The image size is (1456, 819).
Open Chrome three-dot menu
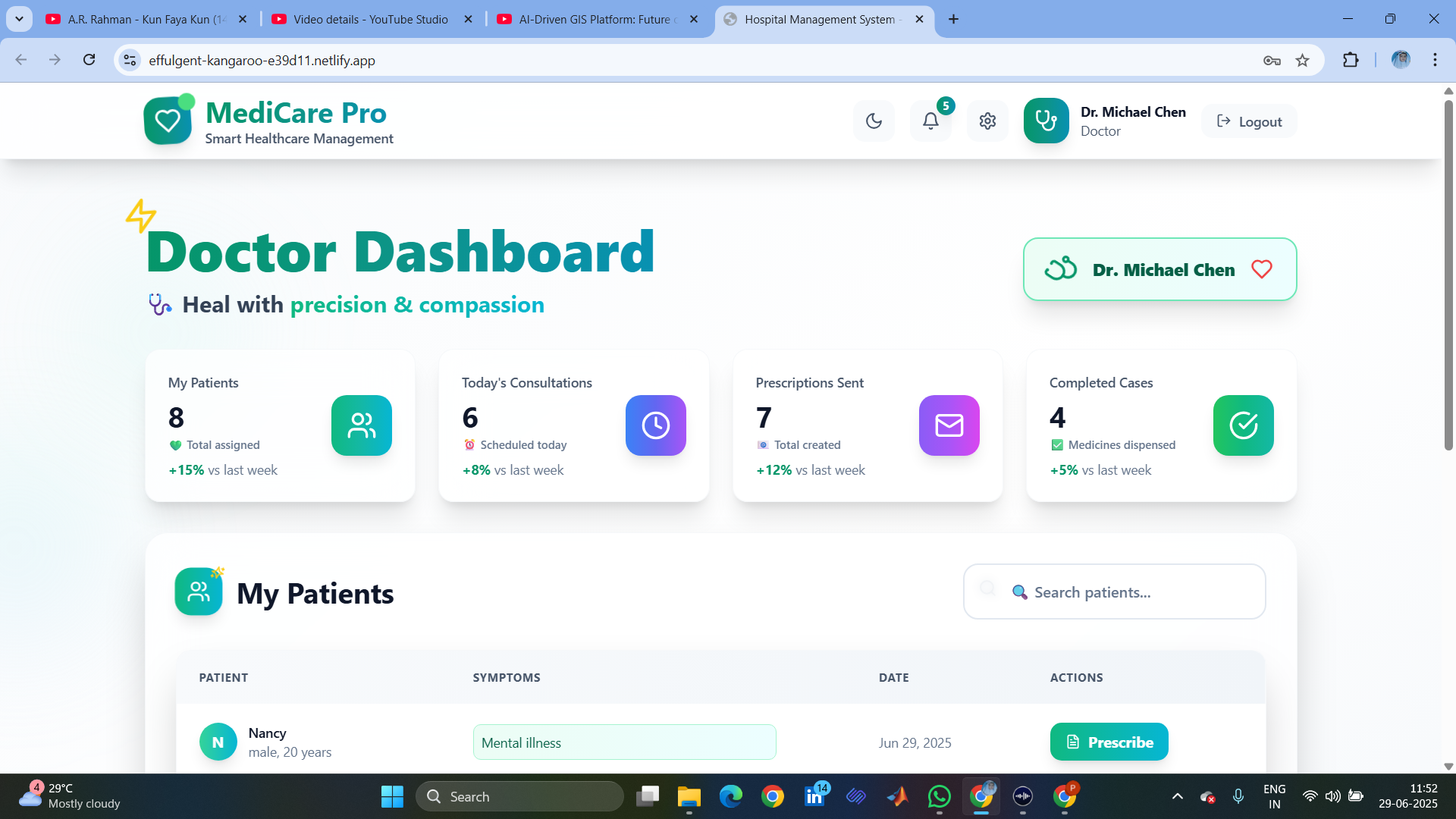point(1435,60)
